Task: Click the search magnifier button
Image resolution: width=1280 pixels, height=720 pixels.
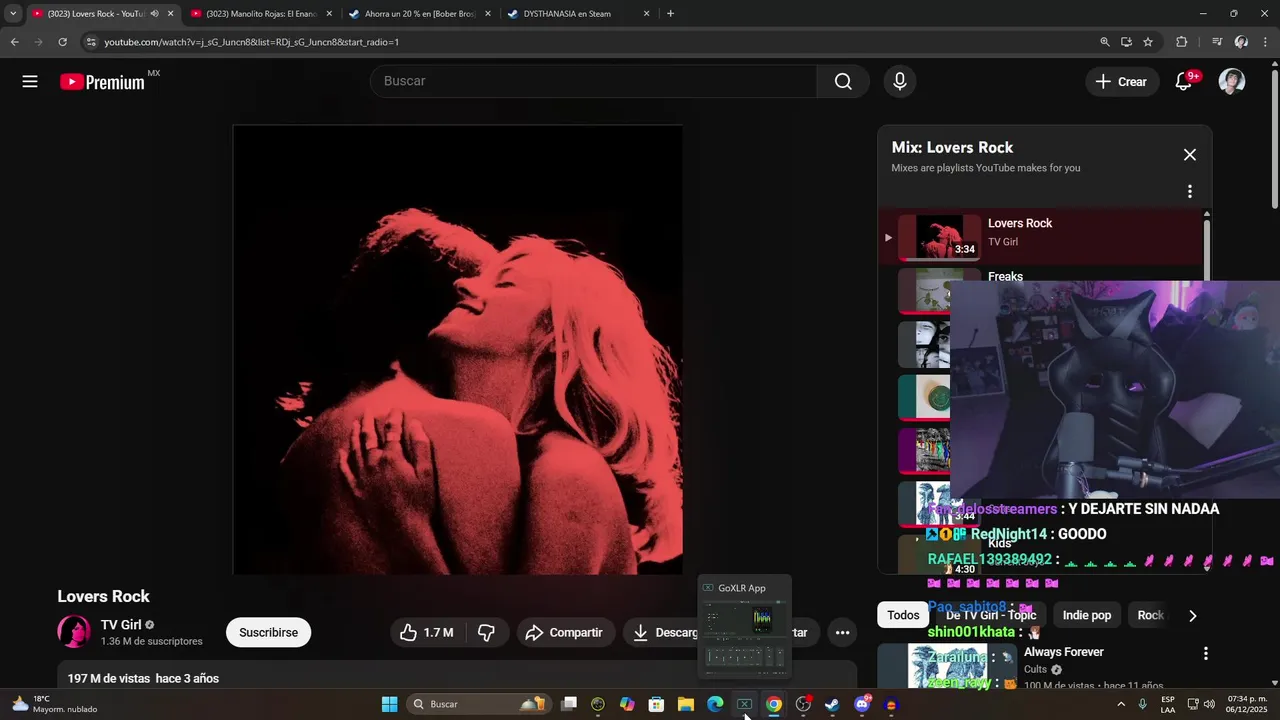Action: [x=843, y=82]
